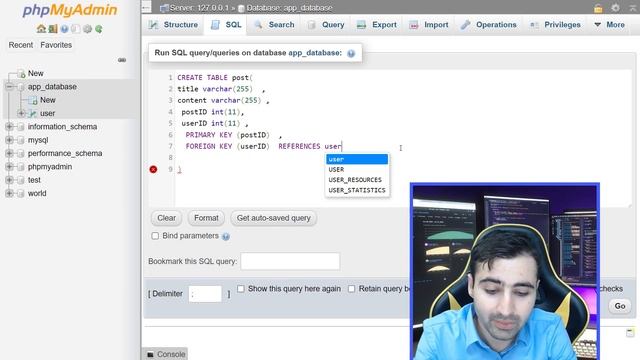Viewport: 640px width, 360px height.
Task: Expand the user table node
Action: 22,113
